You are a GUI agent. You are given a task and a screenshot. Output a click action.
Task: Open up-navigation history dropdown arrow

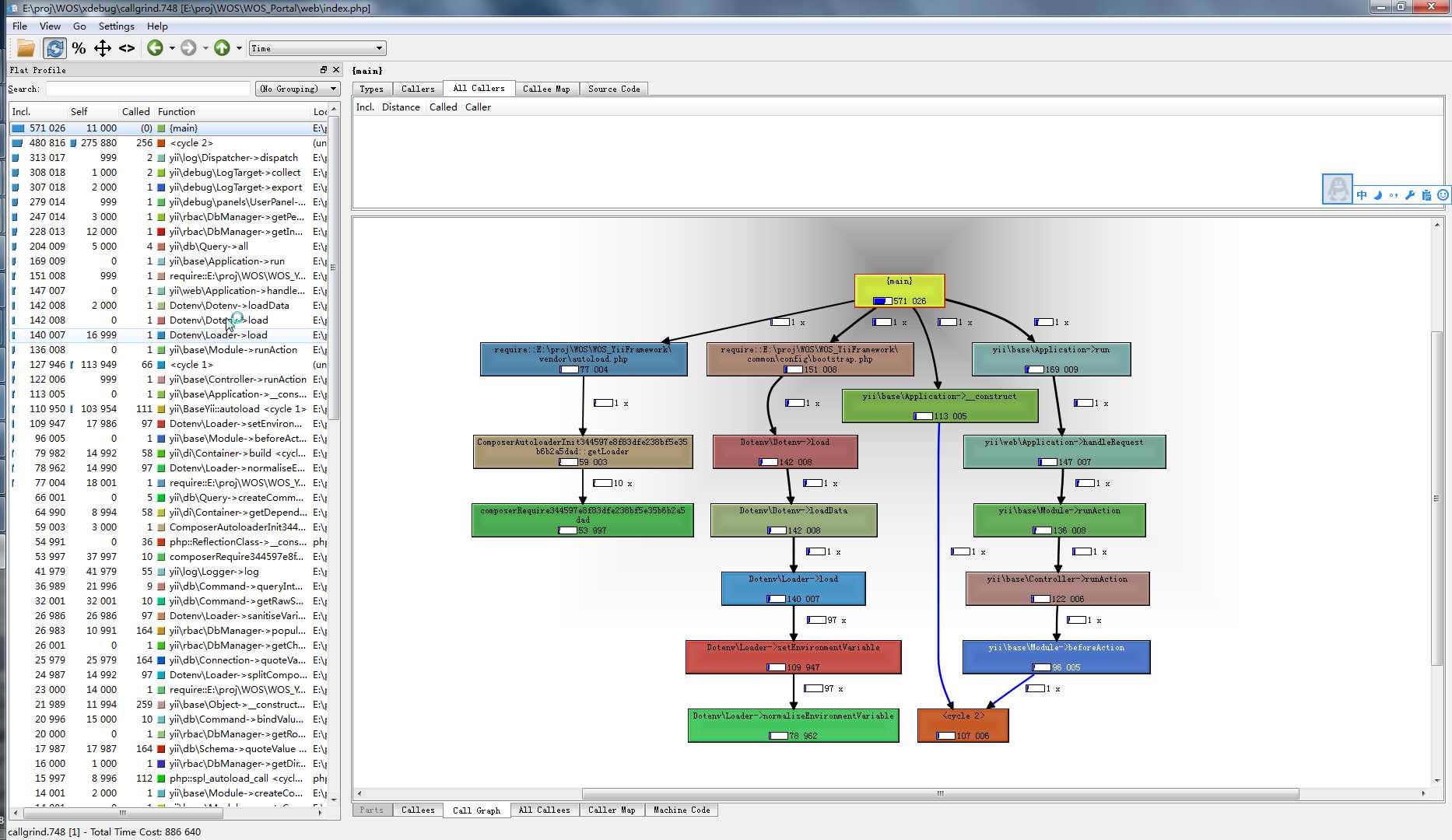pos(239,48)
